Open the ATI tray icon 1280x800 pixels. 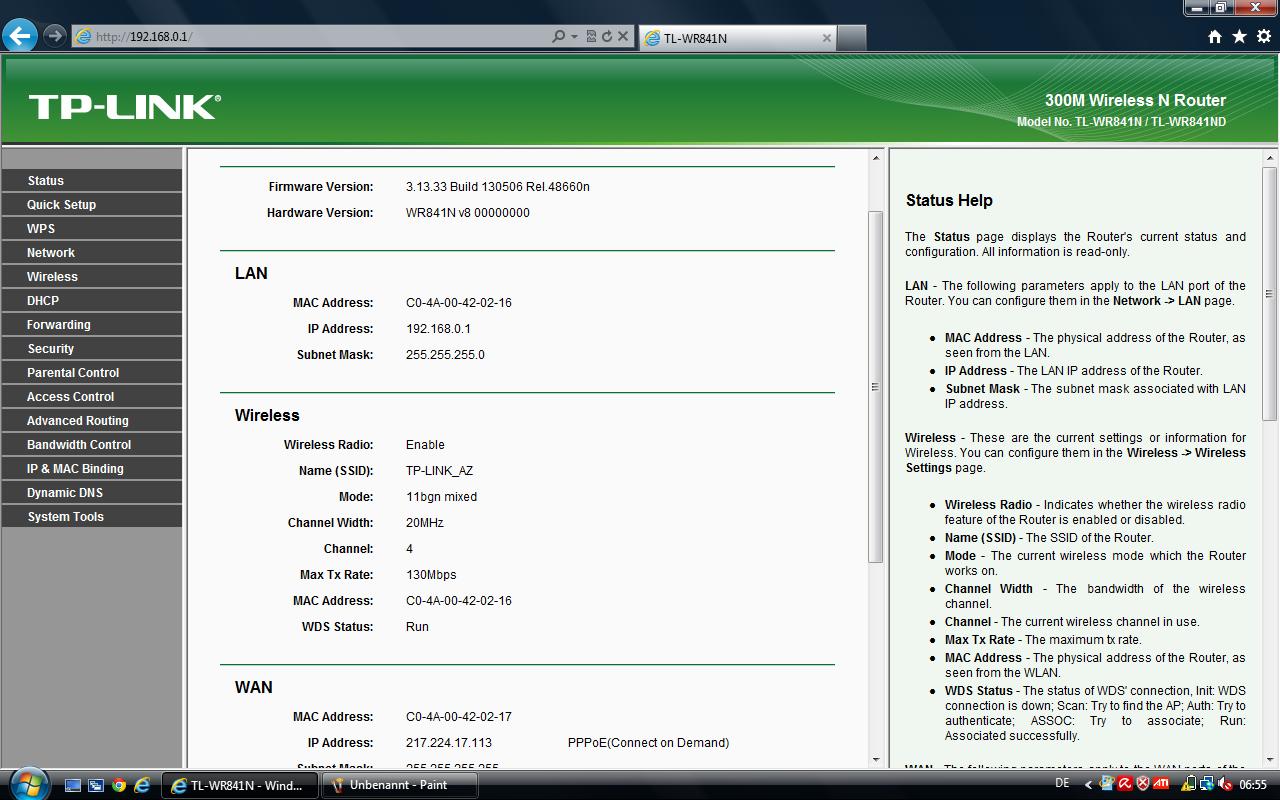click(x=1163, y=784)
